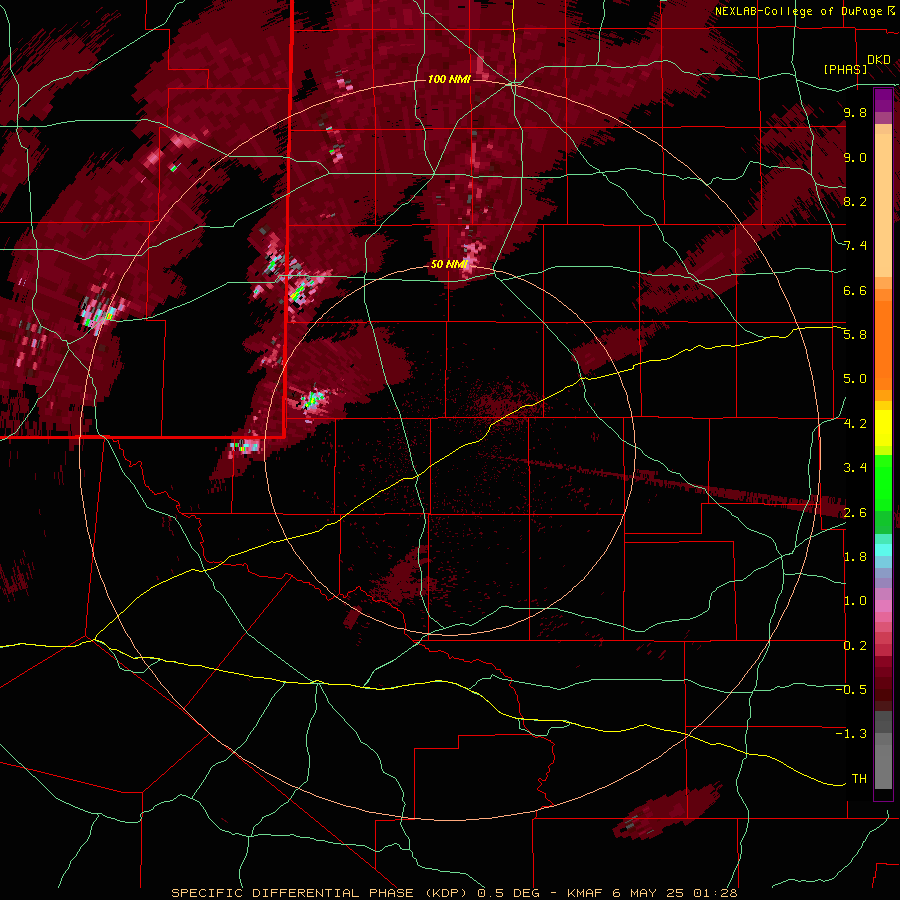Pick the orange band on the color scale
Image resolution: width=900 pixels, height=900 pixels.
(883, 346)
